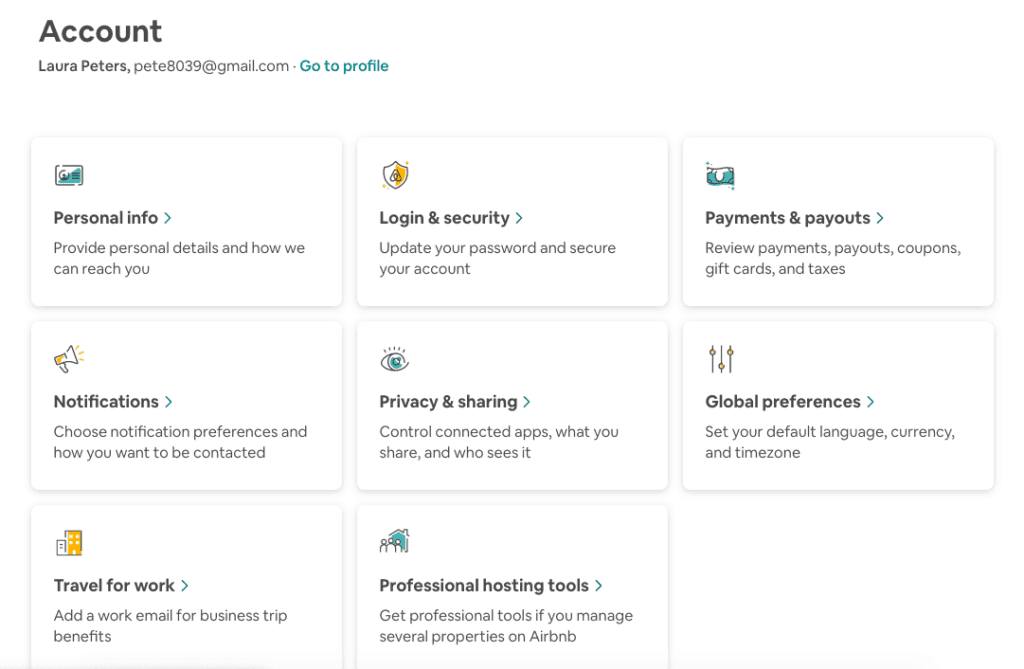Open the chevron next to Privacy & sharing

(x=527, y=402)
